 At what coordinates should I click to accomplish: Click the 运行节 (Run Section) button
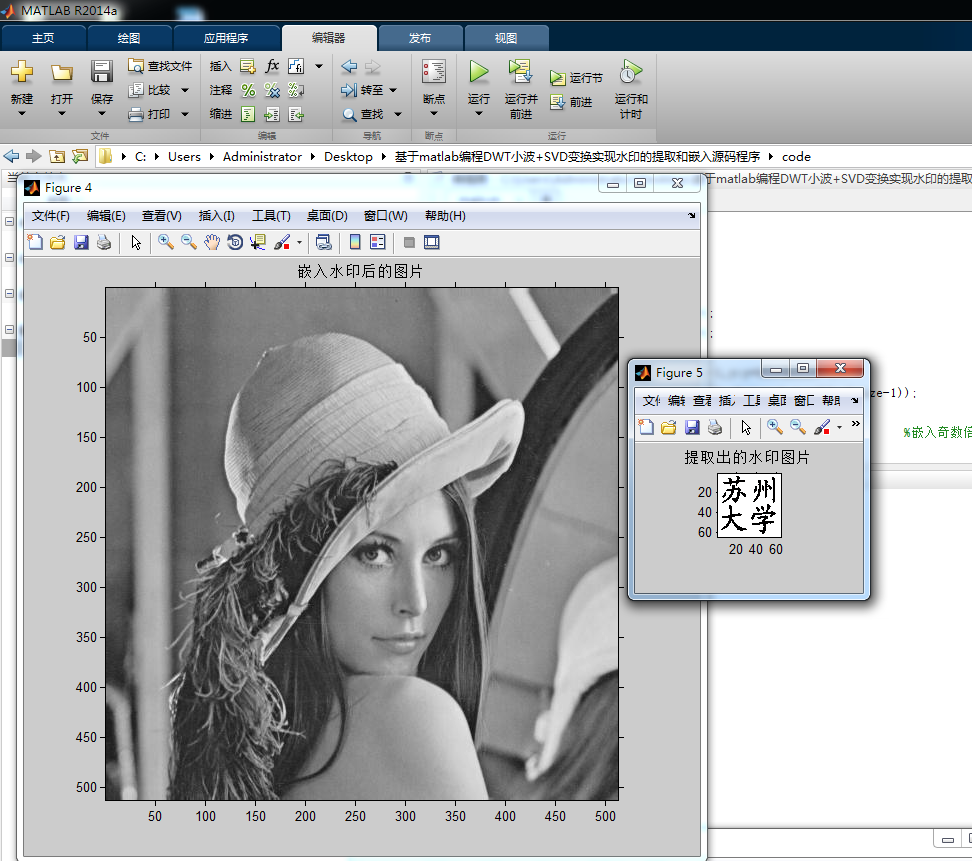click(x=576, y=78)
